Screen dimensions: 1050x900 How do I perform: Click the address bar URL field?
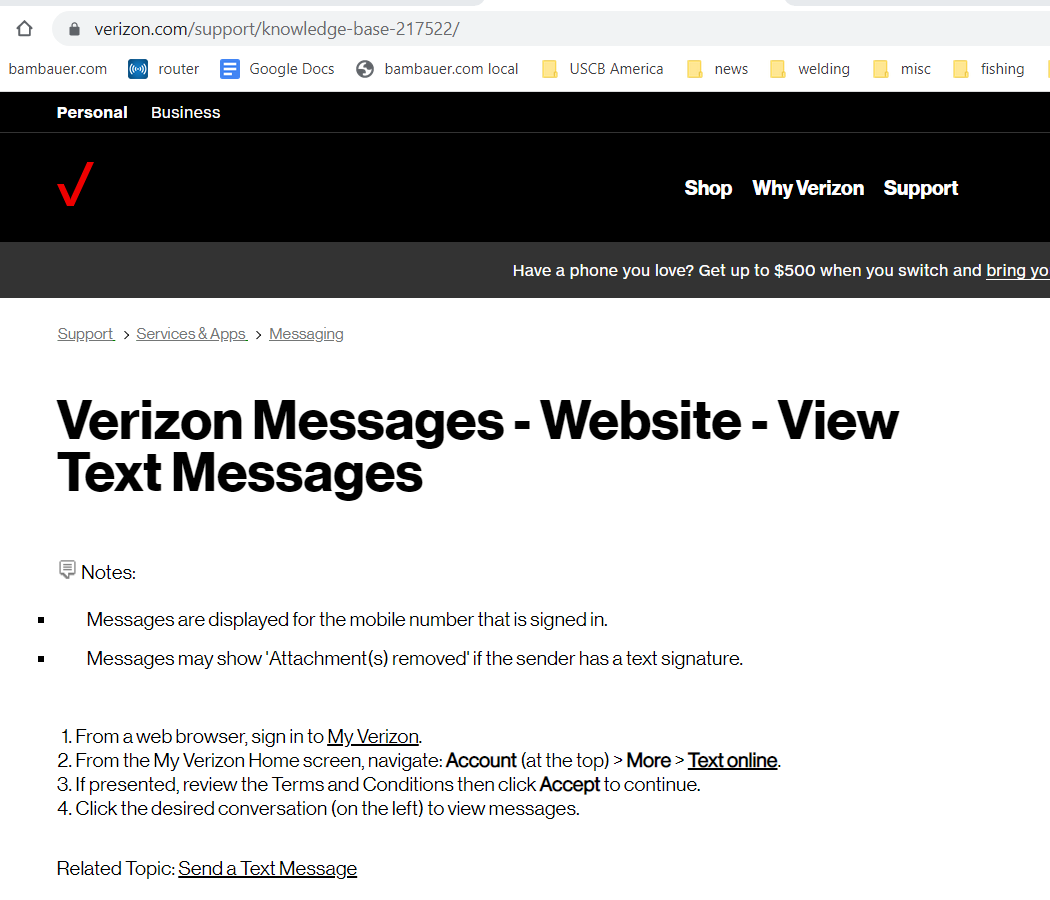[x=500, y=29]
